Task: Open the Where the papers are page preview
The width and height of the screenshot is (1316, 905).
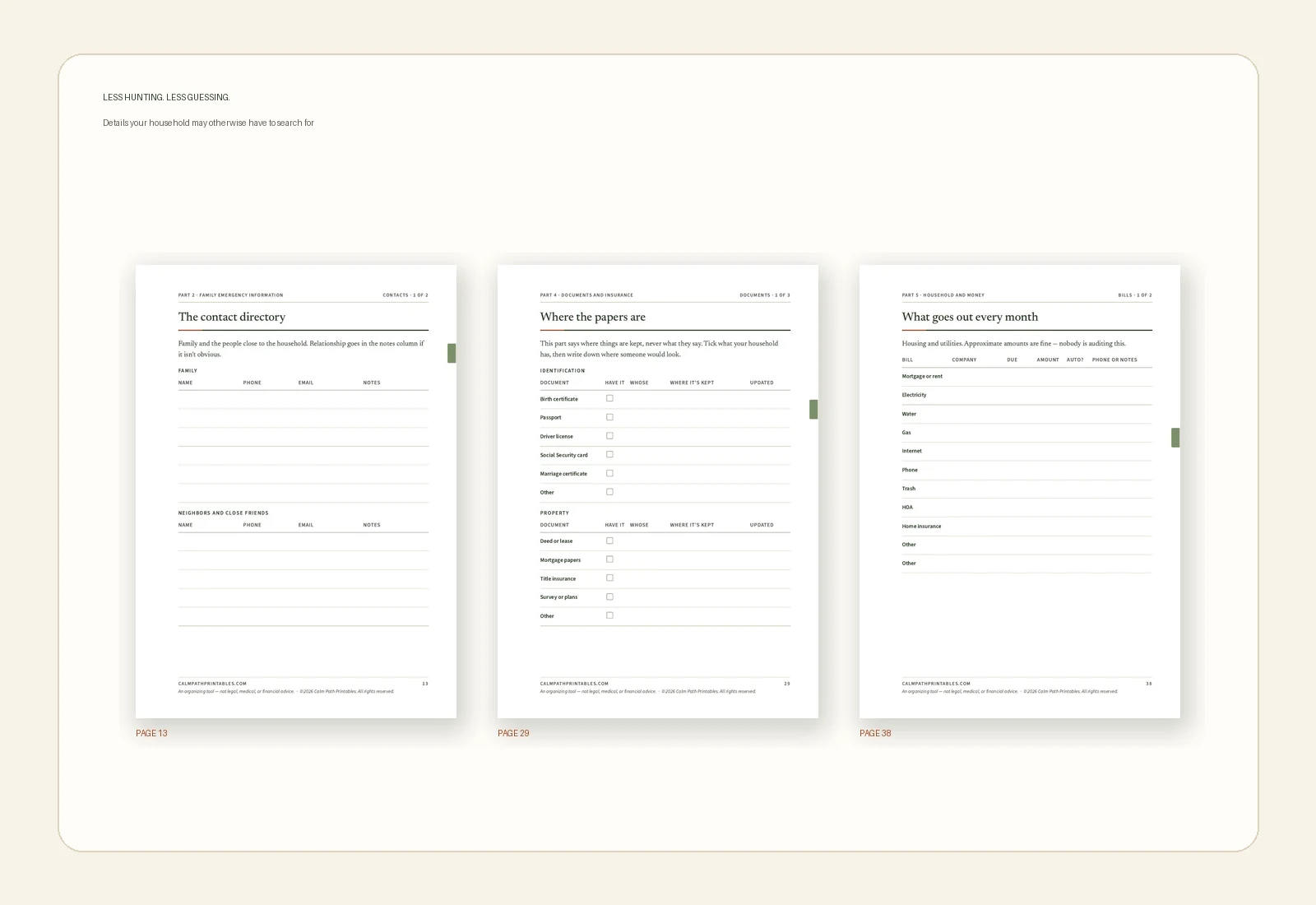Action: pyautogui.click(x=658, y=491)
